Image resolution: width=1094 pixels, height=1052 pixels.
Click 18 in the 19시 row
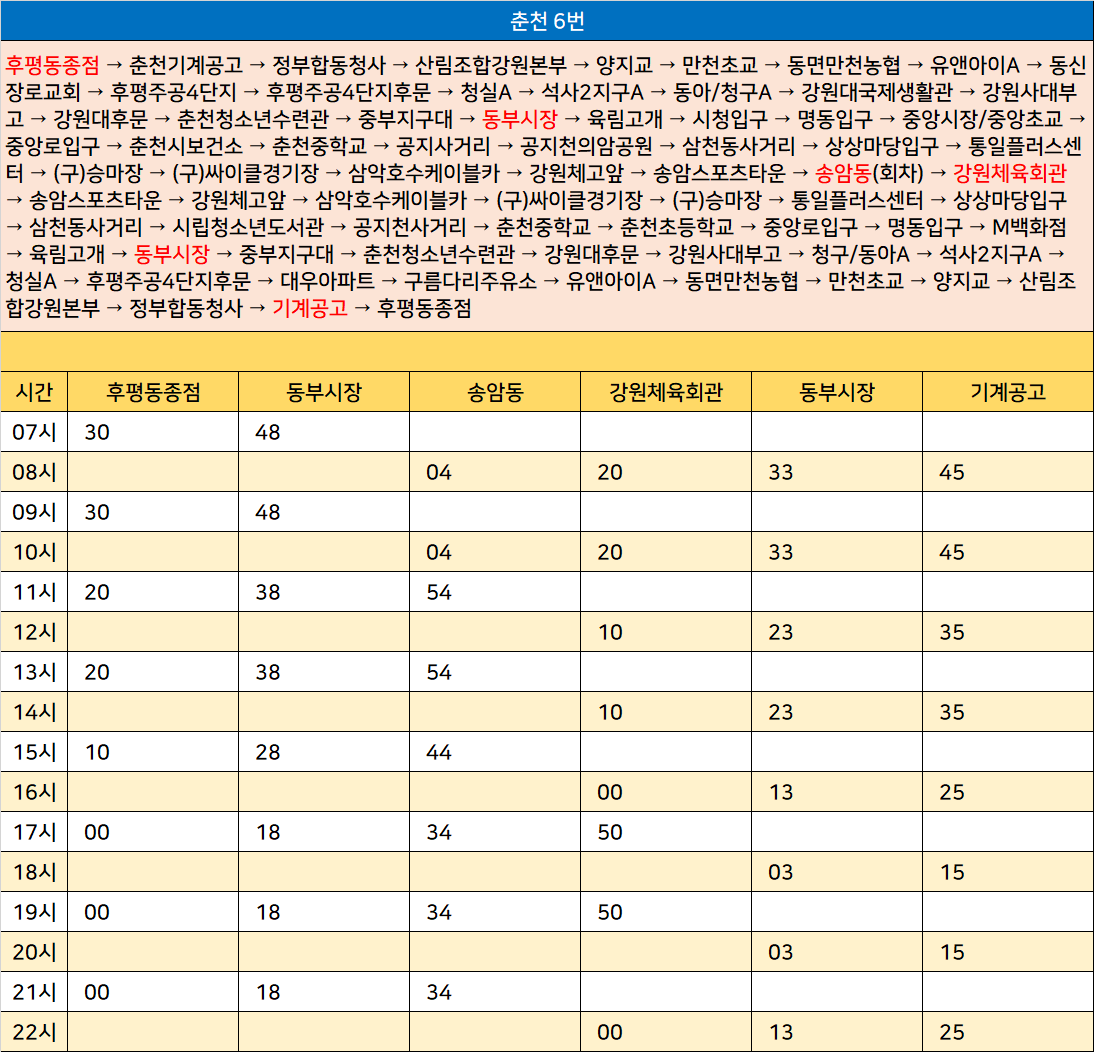(268, 912)
